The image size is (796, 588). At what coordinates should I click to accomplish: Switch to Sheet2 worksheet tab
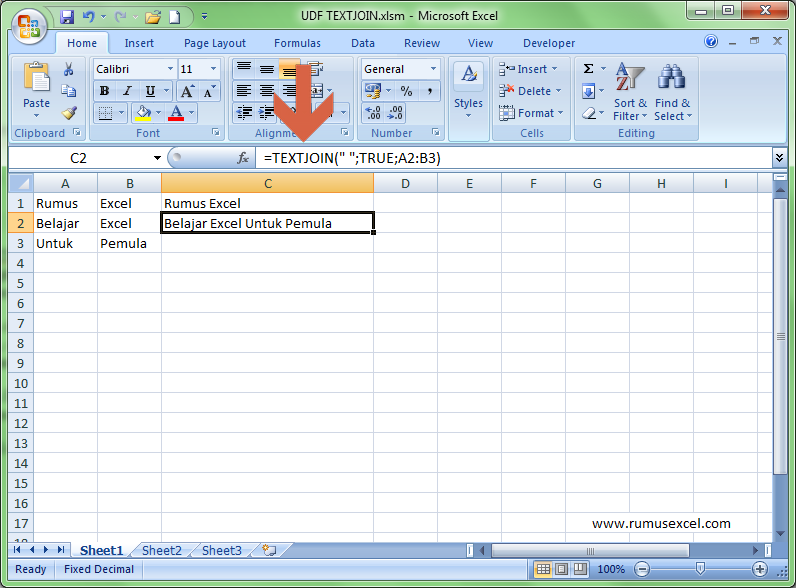[x=161, y=550]
